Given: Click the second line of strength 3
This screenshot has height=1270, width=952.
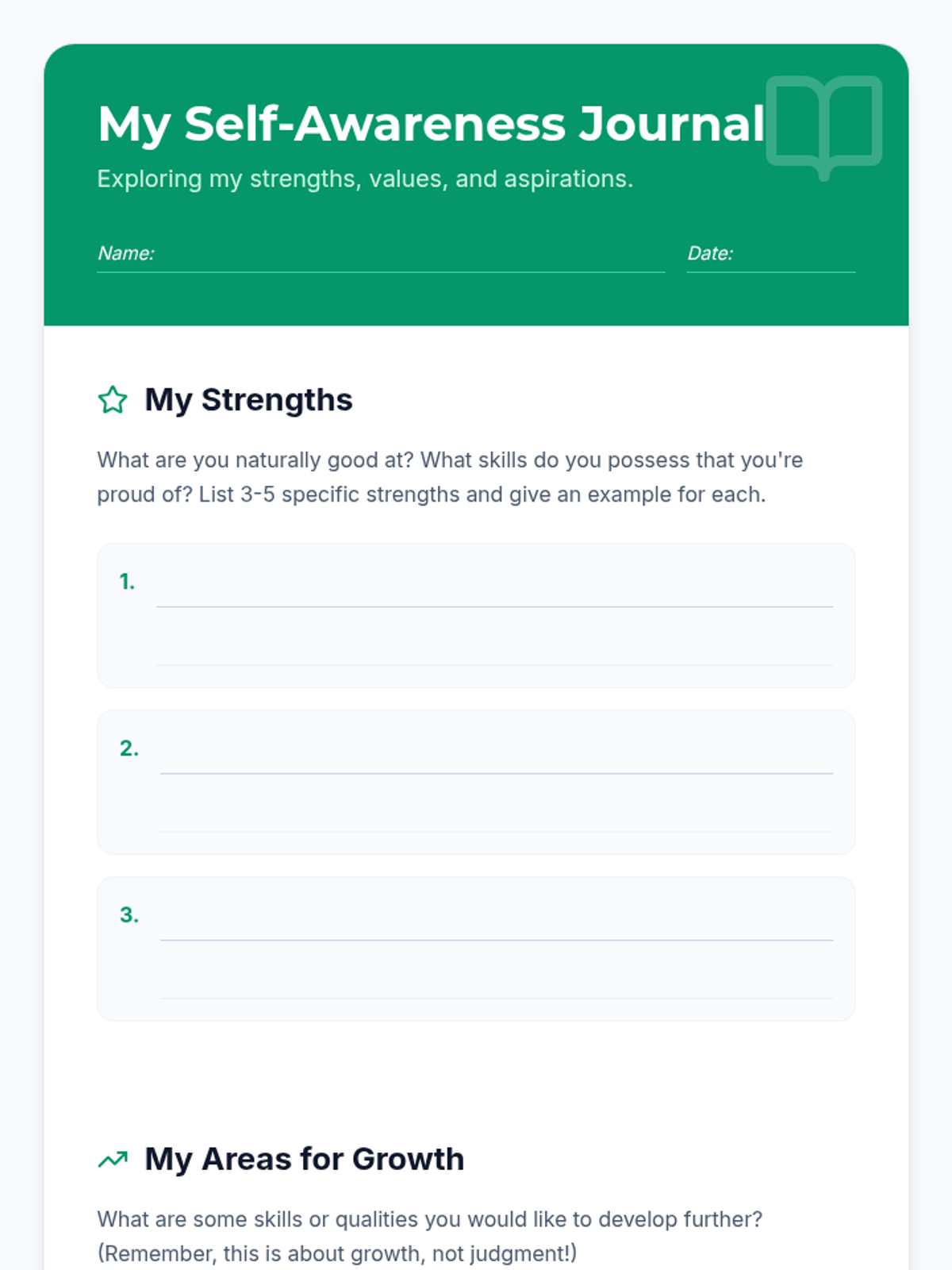Looking at the screenshot, I should coord(497,979).
